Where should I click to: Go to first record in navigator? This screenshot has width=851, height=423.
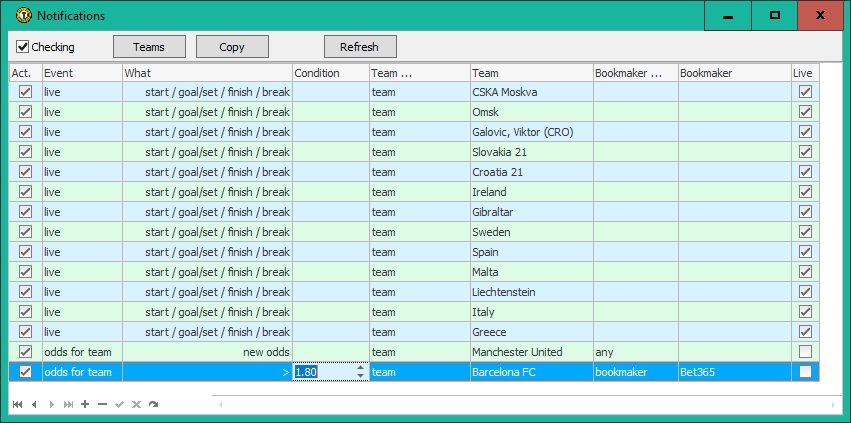click(17, 404)
